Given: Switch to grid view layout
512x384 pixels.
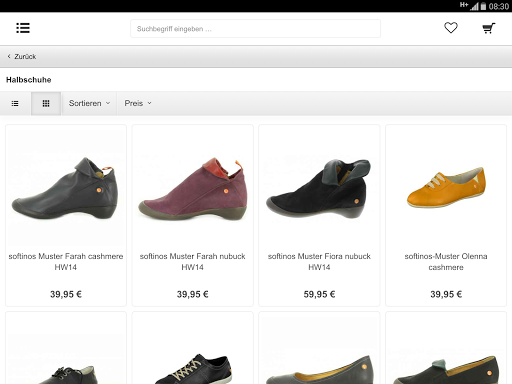Looking at the screenshot, I should (x=46, y=103).
